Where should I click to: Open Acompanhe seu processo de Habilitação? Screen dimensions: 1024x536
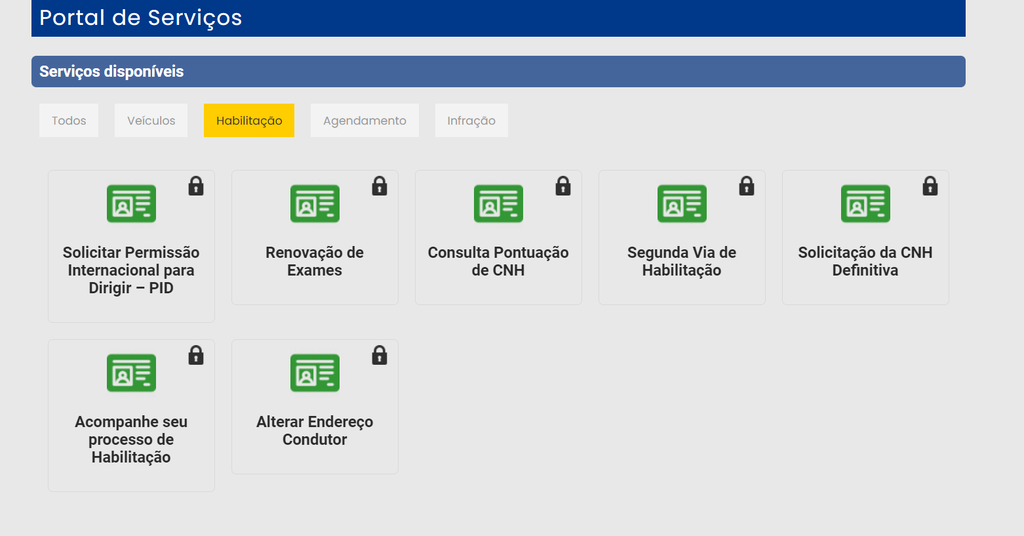(131, 415)
